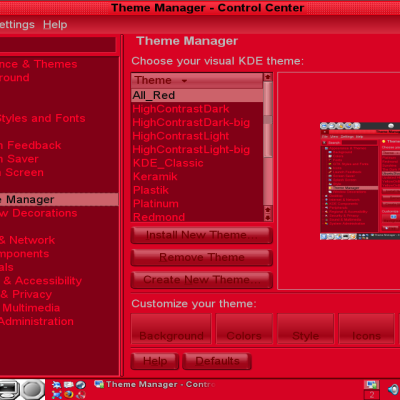Viewport: 400px width, 400px height.
Task: Click the theme list scrollbar handle
Action: tap(268, 119)
